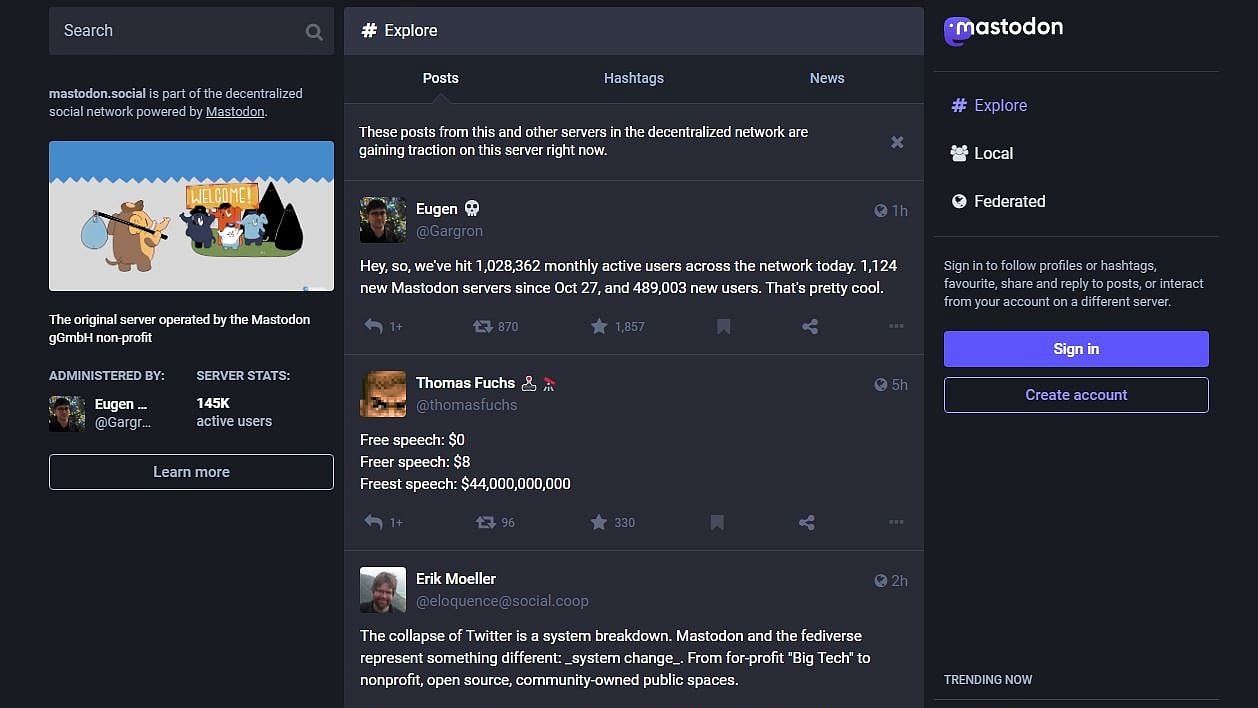Screen dimensions: 1258x708
Task: Open Thomas Fuchs' post timestamp 5h
Action: click(891, 385)
